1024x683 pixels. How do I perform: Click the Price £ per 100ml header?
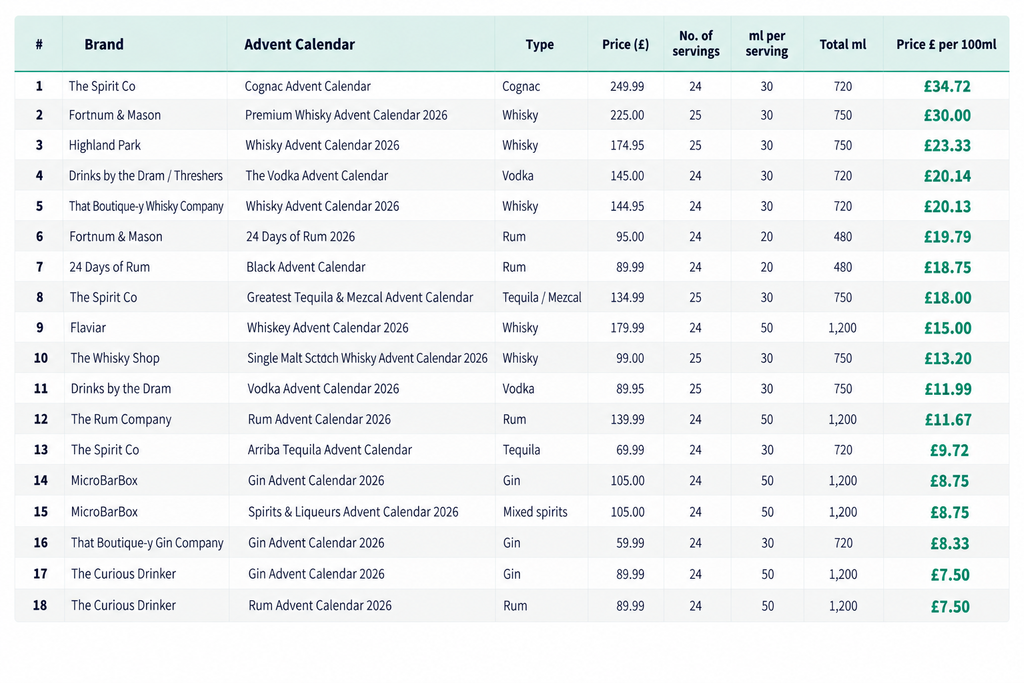point(946,44)
